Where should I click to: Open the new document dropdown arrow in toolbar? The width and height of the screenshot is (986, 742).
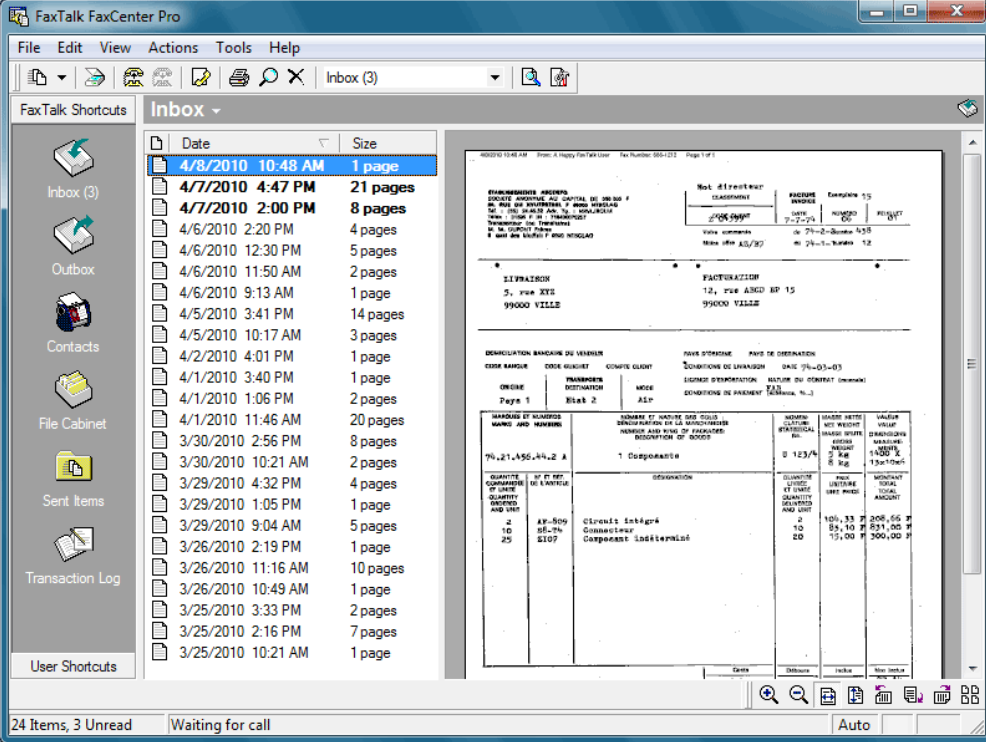(62, 78)
